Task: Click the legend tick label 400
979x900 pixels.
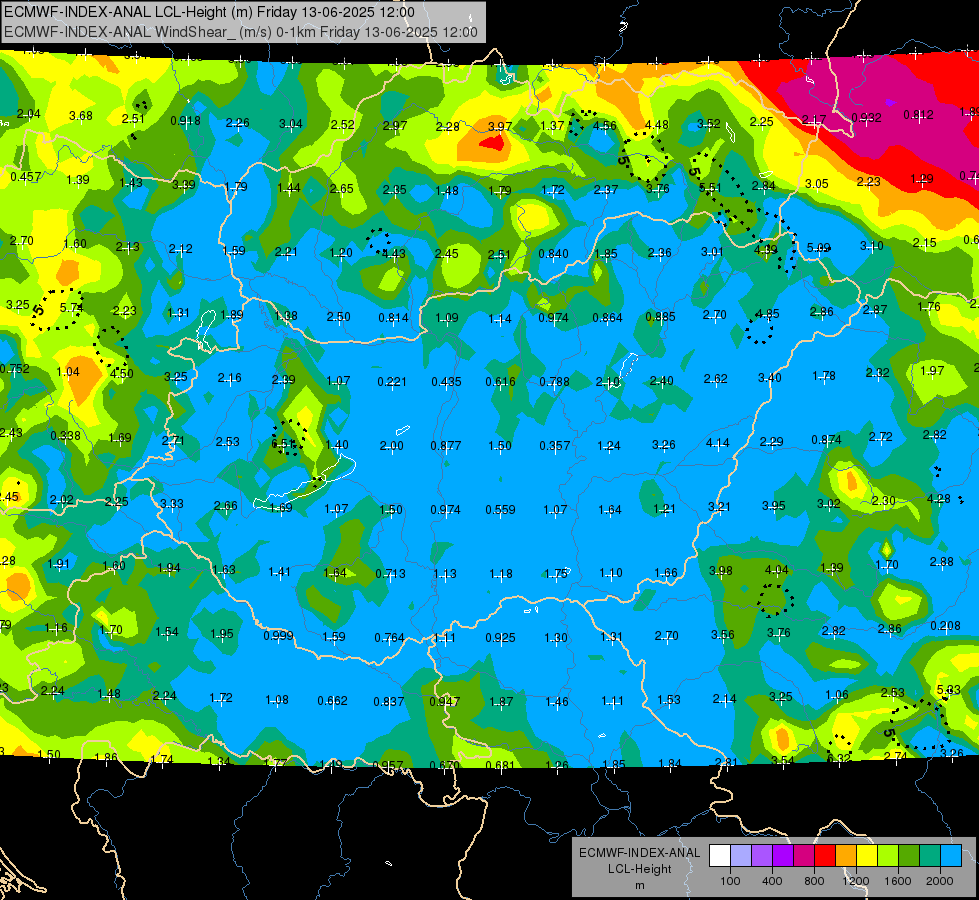Action: click(x=772, y=881)
